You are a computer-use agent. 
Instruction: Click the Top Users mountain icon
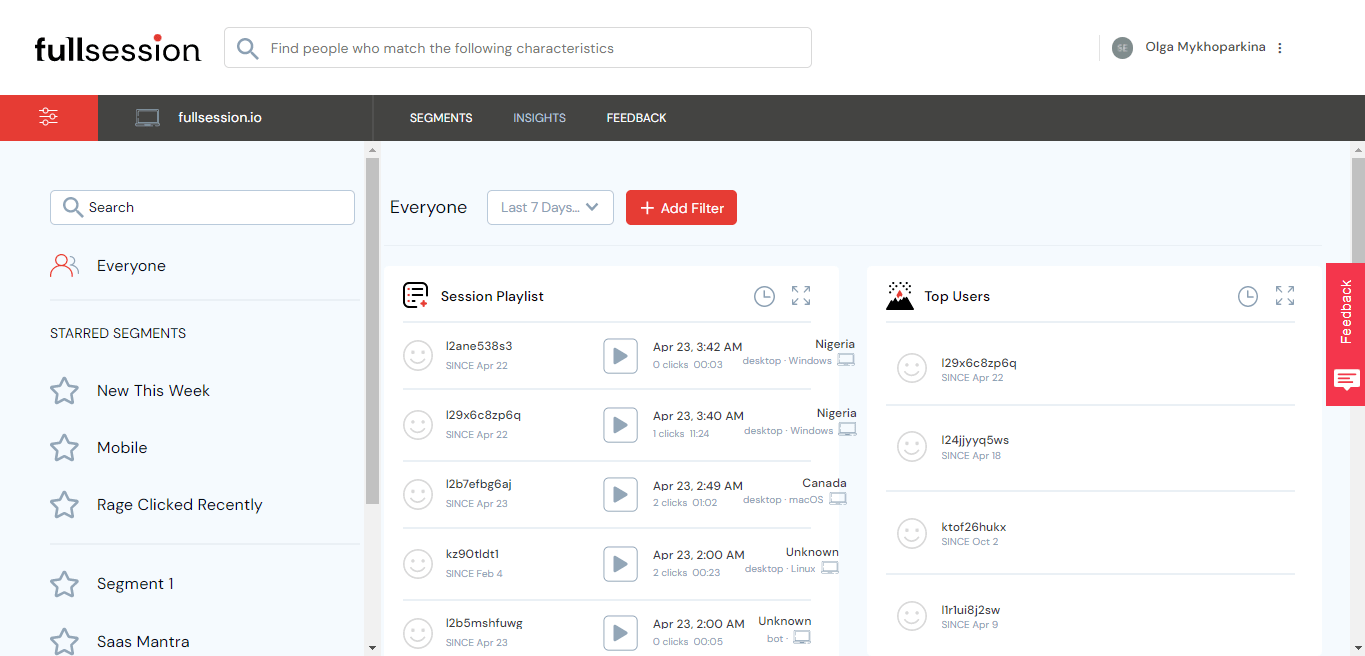tap(900, 296)
